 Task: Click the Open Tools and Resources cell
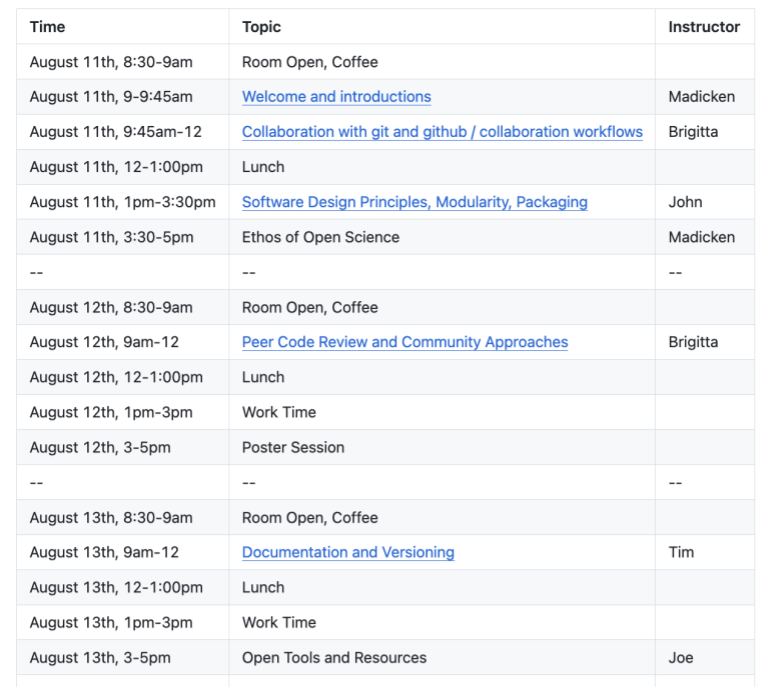(x=334, y=658)
